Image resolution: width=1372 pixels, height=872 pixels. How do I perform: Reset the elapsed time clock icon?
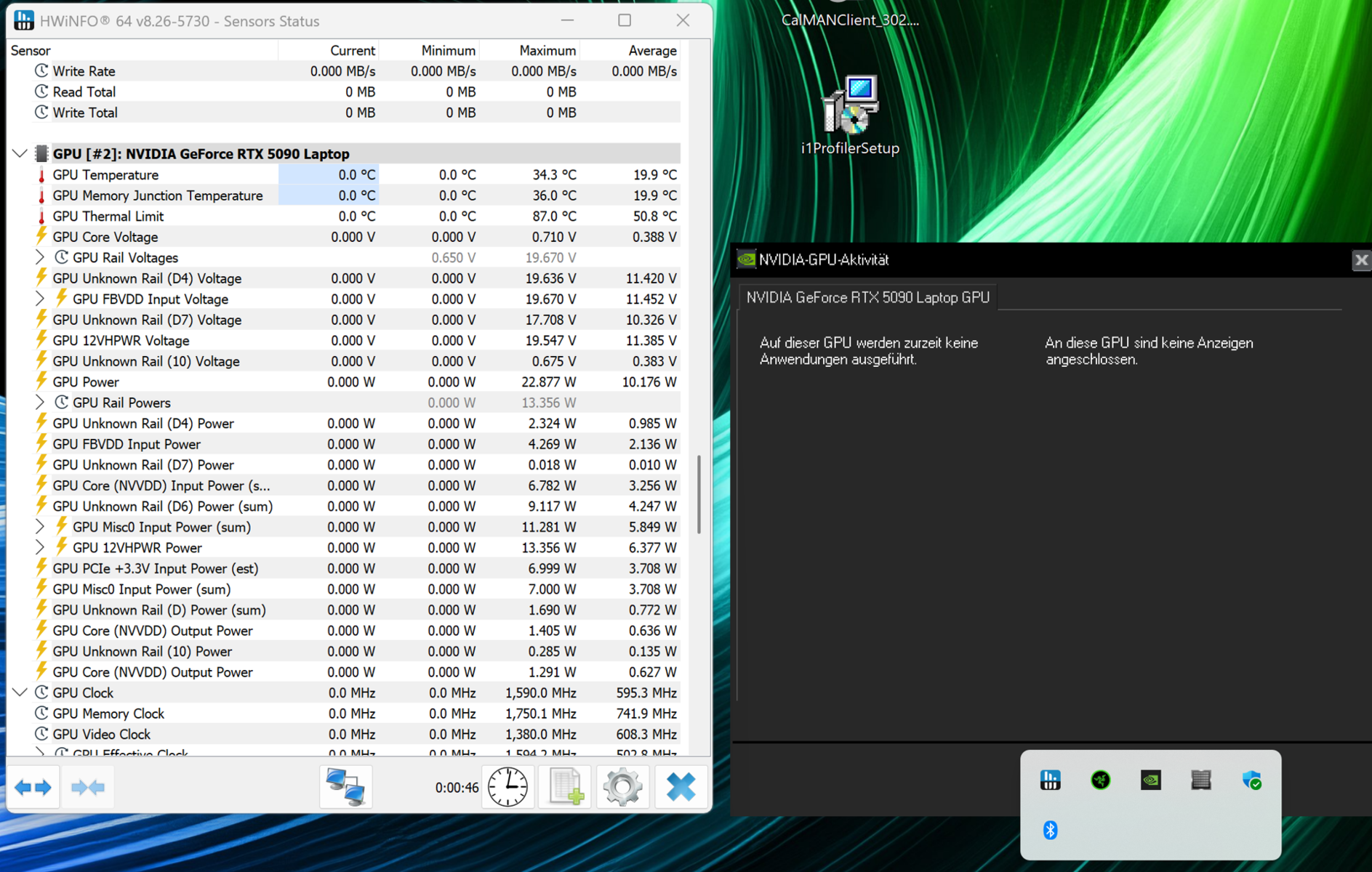point(508,787)
